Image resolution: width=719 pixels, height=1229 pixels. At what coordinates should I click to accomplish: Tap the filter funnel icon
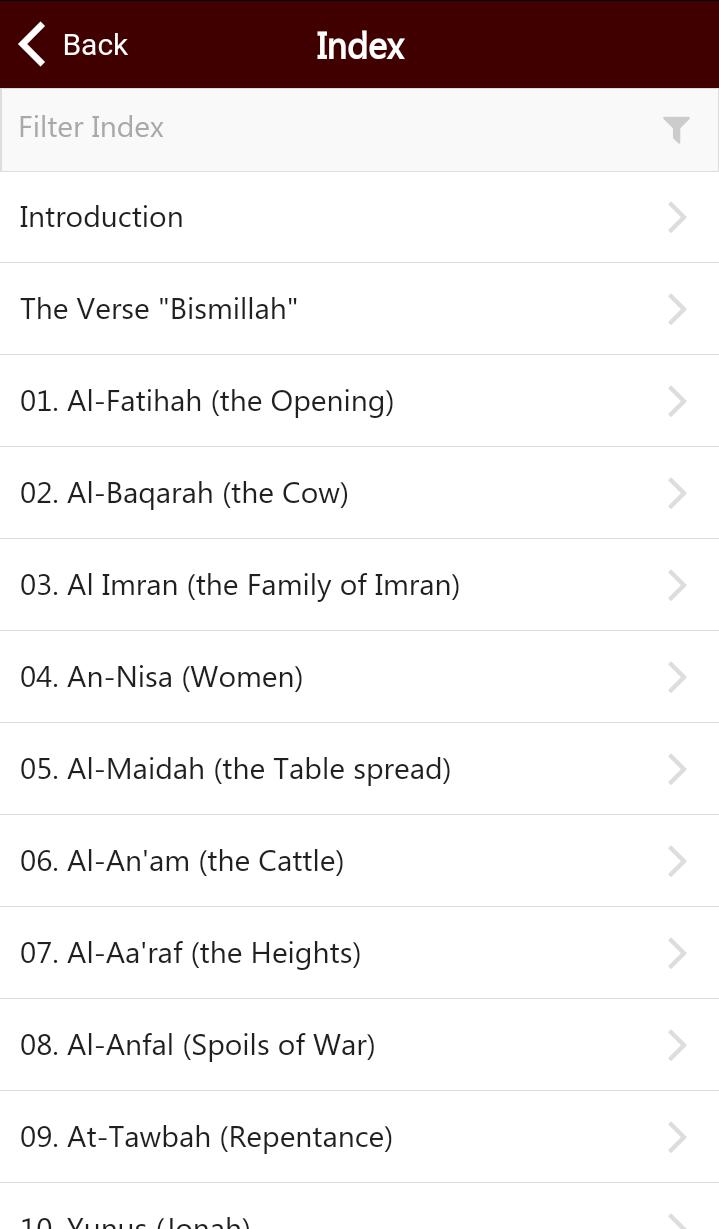point(676,129)
